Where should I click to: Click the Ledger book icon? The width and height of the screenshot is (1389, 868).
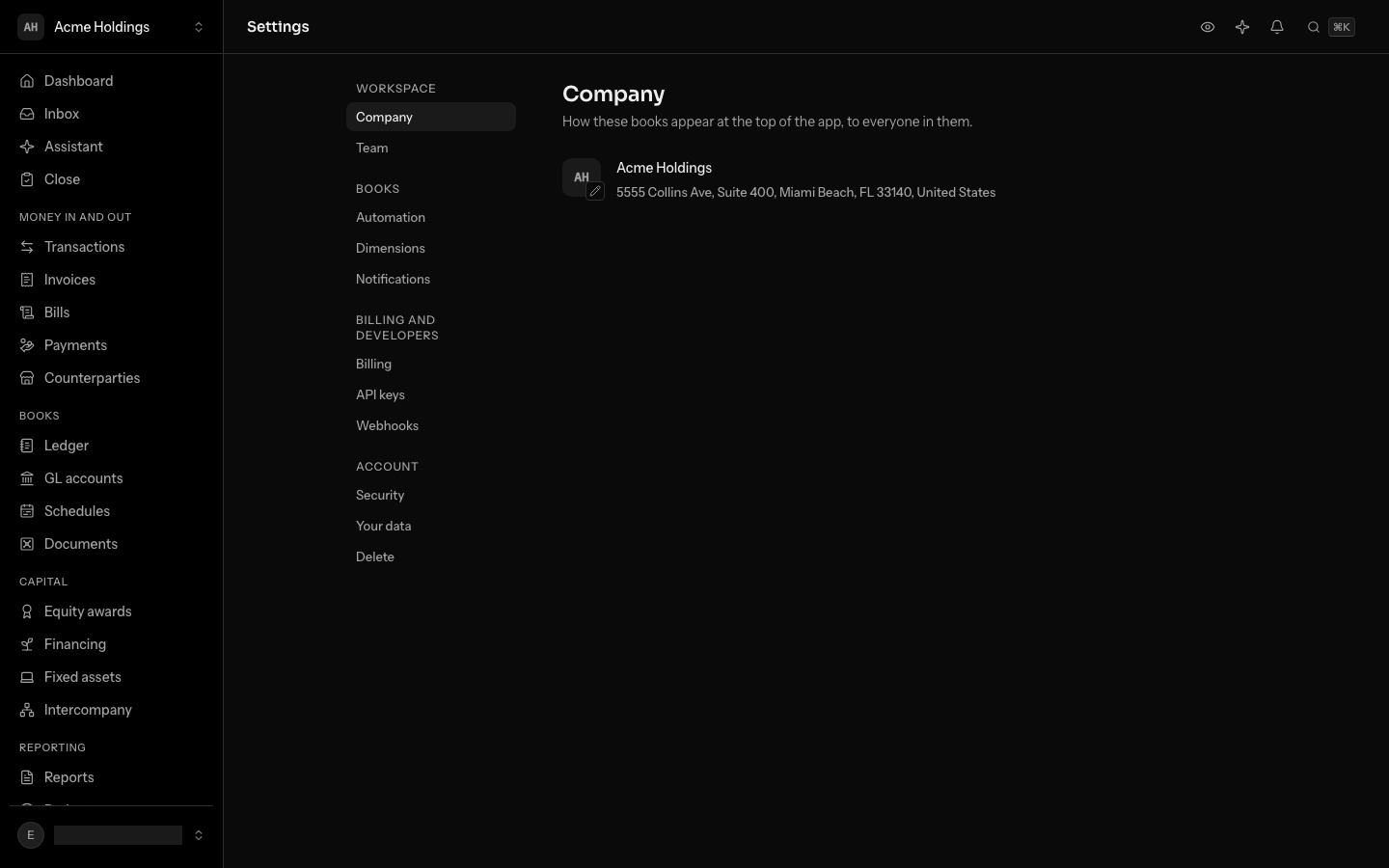(27, 446)
